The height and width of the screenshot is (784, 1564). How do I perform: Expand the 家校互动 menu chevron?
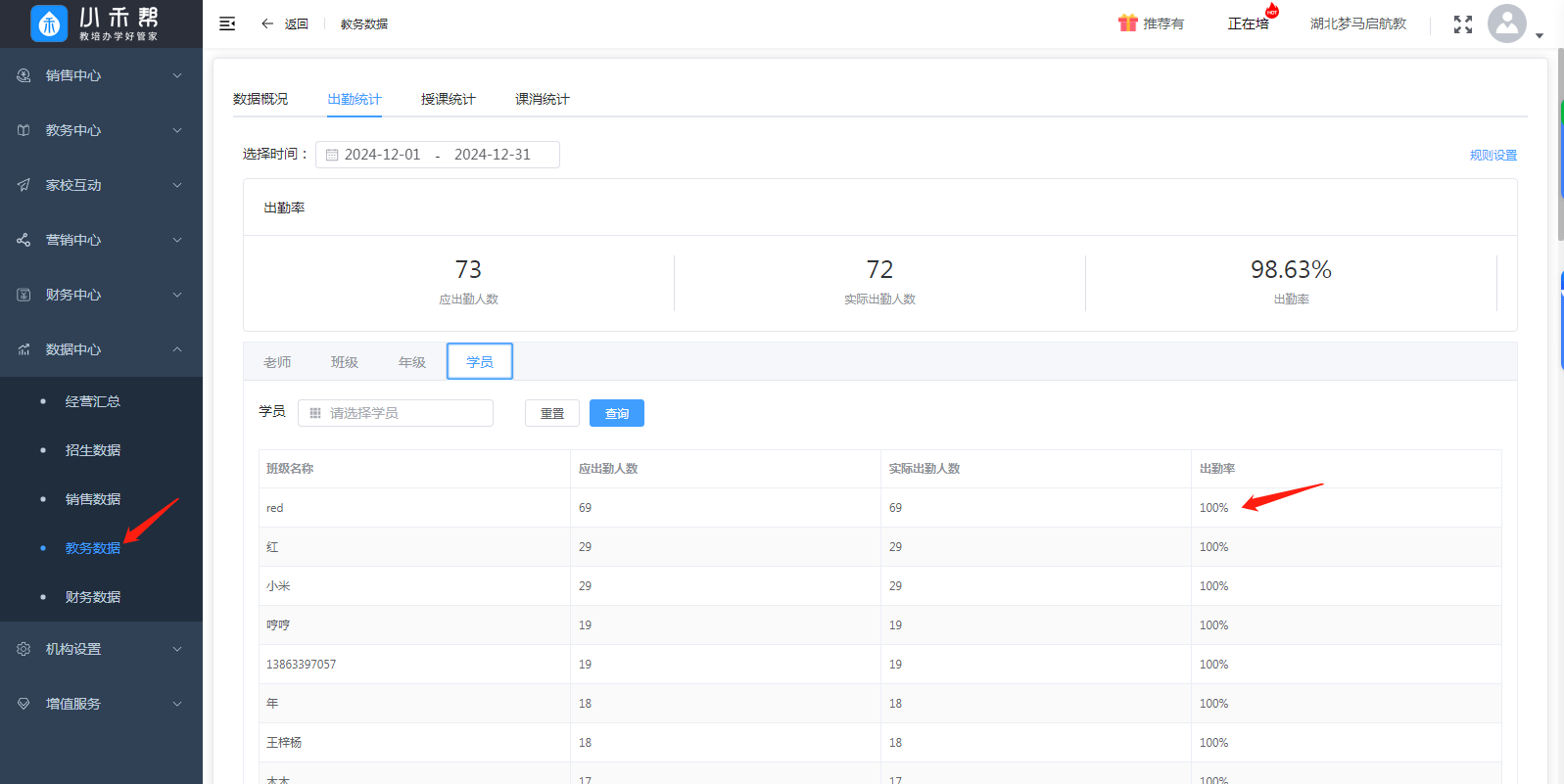pos(177,185)
